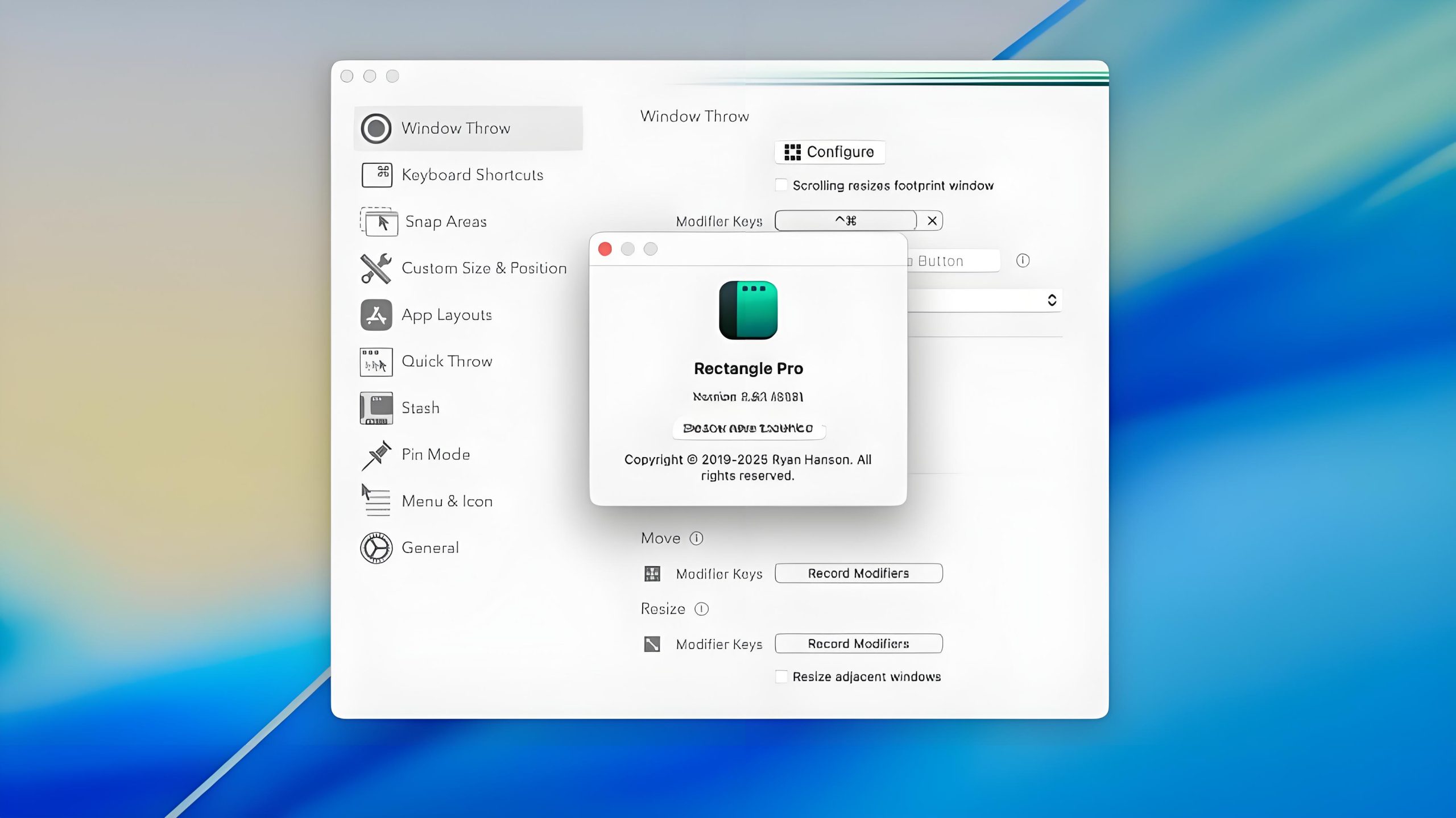Viewport: 1456px width, 818px height.
Task: Enable Scrolling resizes footprint window checkbox
Action: coord(781,185)
